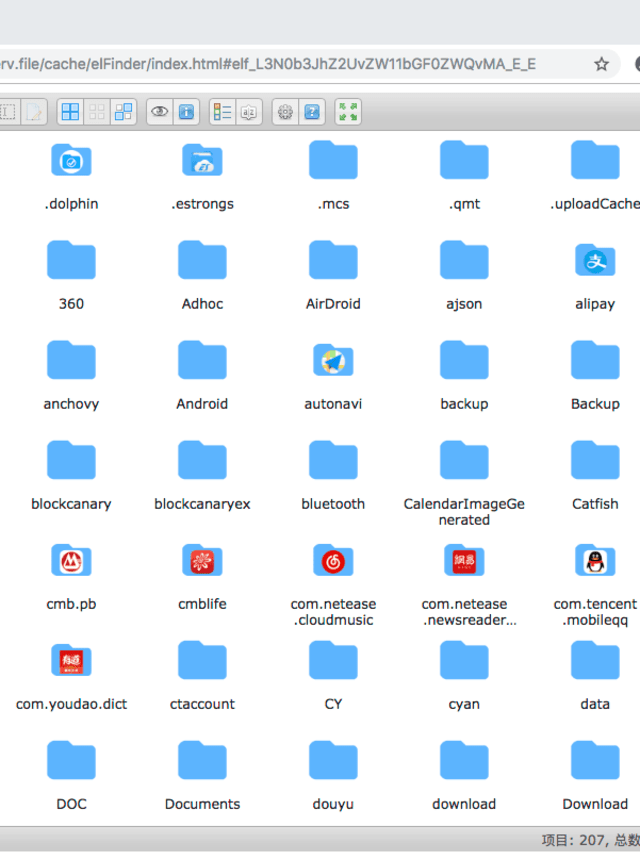The height and width of the screenshot is (860, 640).
Task: Open the get info toolbar icon
Action: [x=186, y=112]
